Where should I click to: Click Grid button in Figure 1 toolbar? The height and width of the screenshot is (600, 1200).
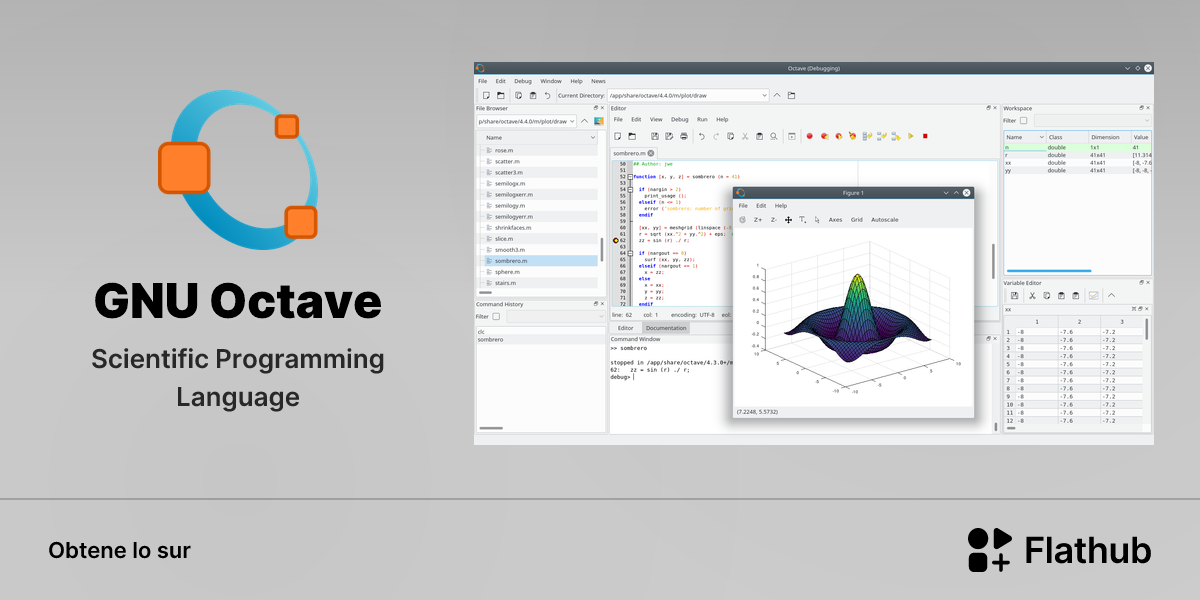856,219
